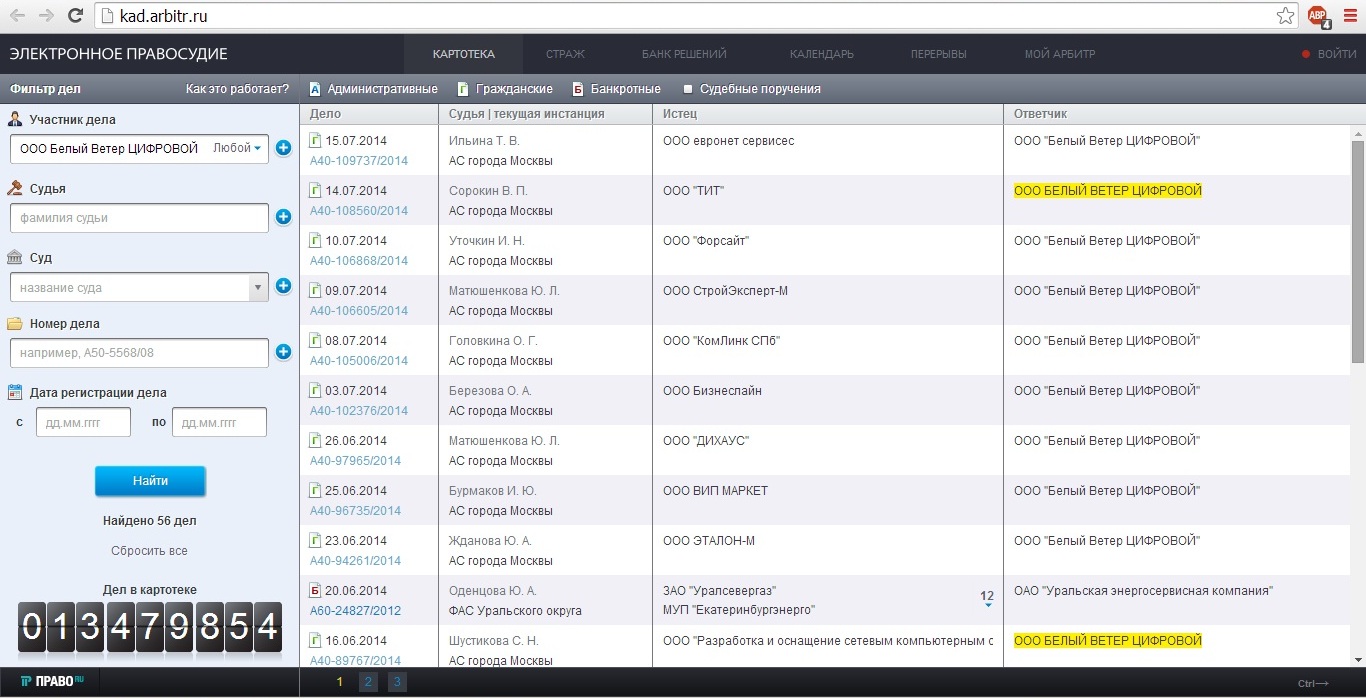Open the Мой арбитр tab
This screenshot has width=1366, height=699.
point(1060,54)
